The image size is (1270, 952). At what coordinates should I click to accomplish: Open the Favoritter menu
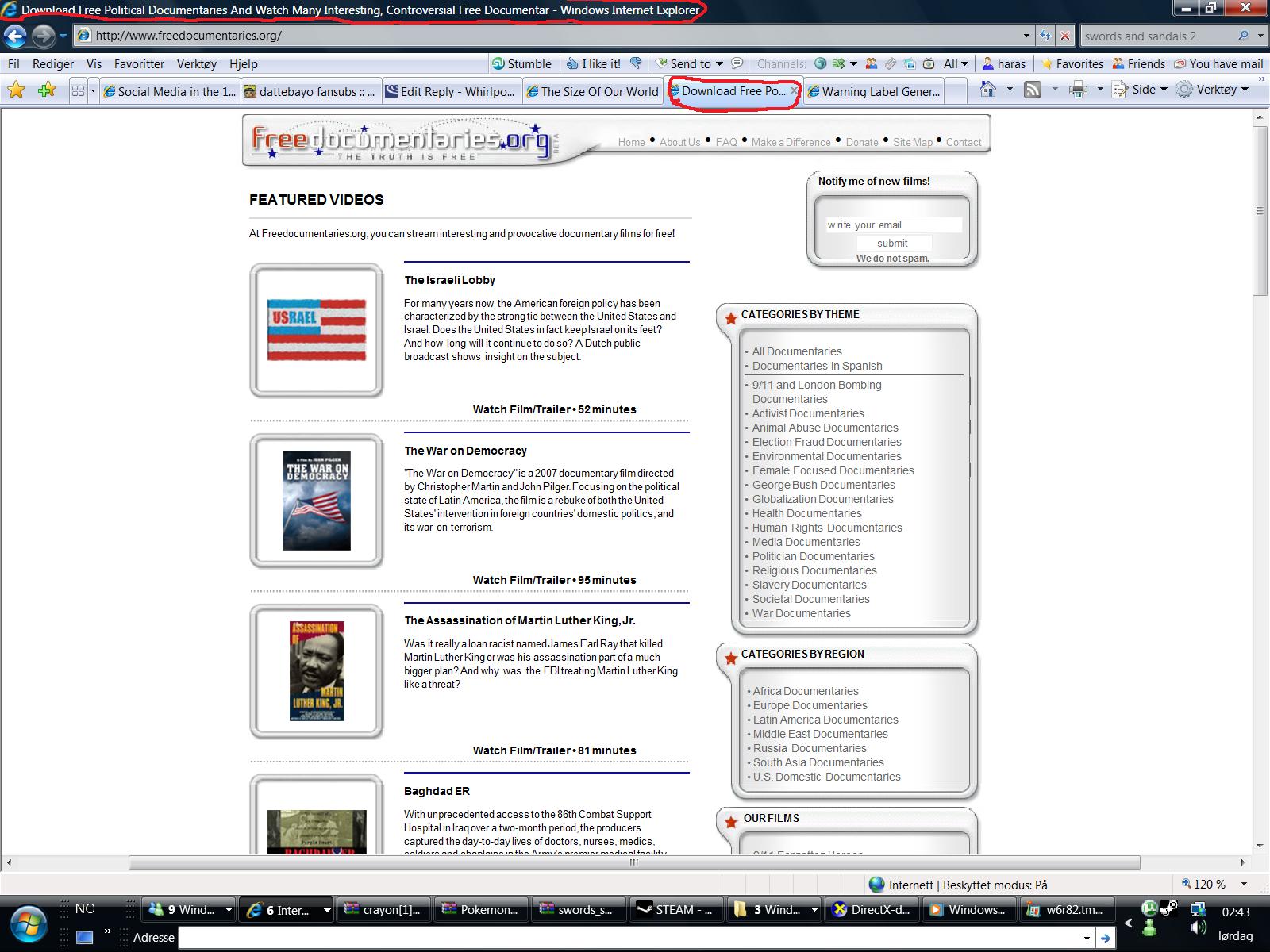coord(139,64)
